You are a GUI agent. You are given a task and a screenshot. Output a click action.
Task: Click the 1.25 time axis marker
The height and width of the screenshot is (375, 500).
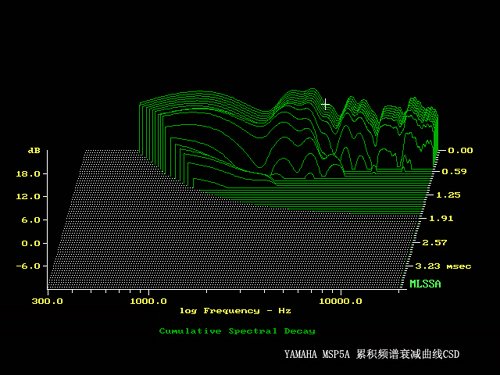(x=448, y=195)
